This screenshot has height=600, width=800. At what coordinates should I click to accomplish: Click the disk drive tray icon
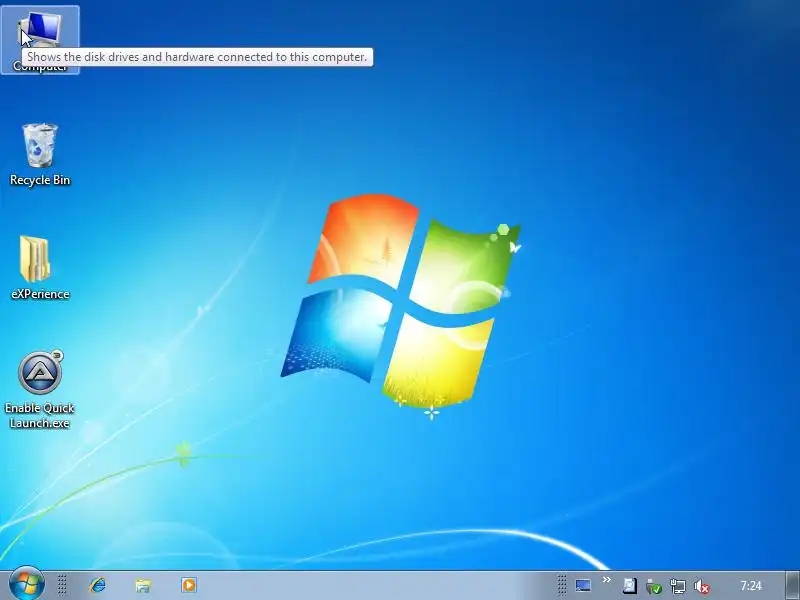click(630, 586)
